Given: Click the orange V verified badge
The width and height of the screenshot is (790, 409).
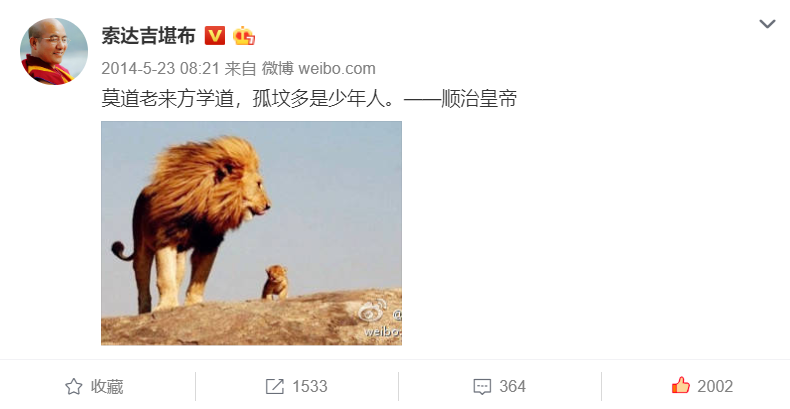Looking at the screenshot, I should pyautogui.click(x=215, y=36).
